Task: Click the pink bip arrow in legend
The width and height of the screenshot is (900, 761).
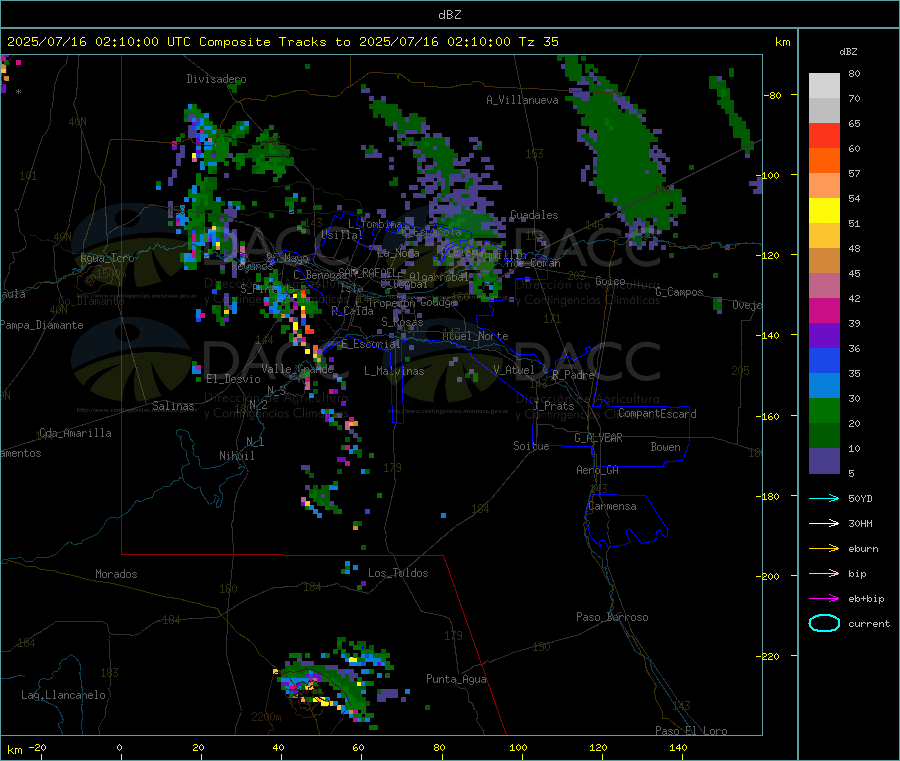Action: tap(824, 573)
